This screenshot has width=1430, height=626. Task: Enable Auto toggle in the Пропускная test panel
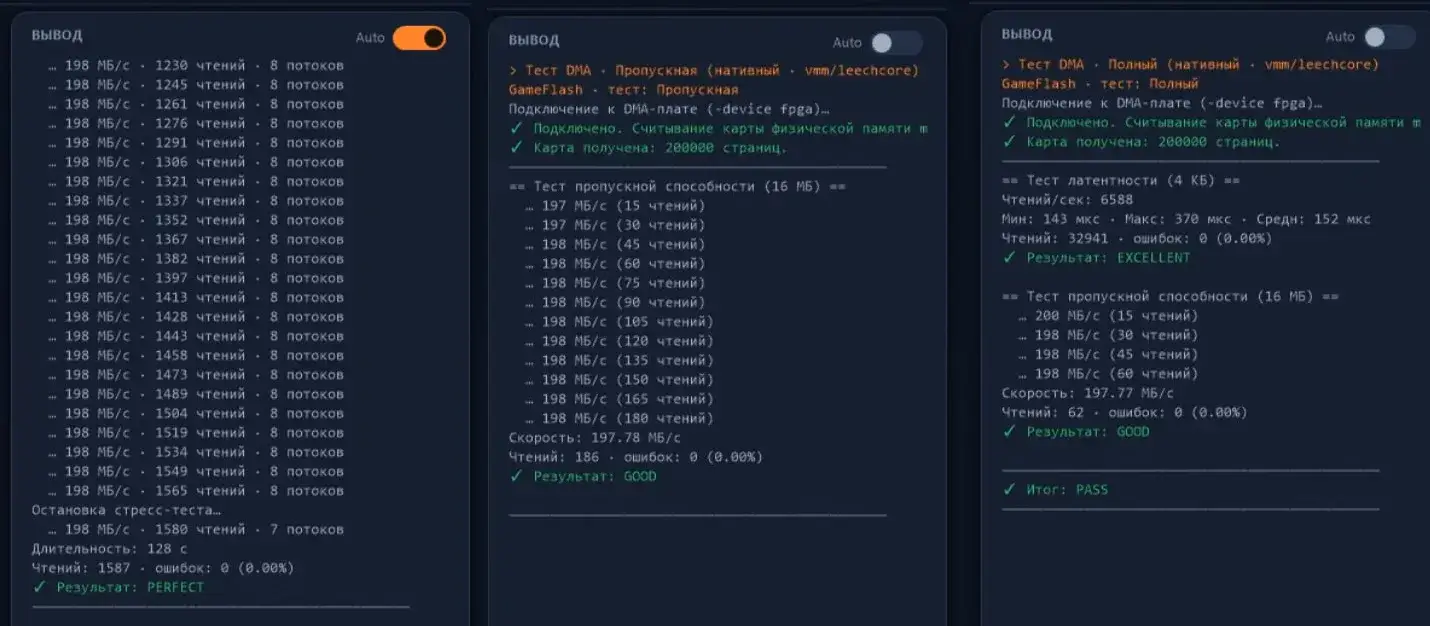click(x=896, y=43)
